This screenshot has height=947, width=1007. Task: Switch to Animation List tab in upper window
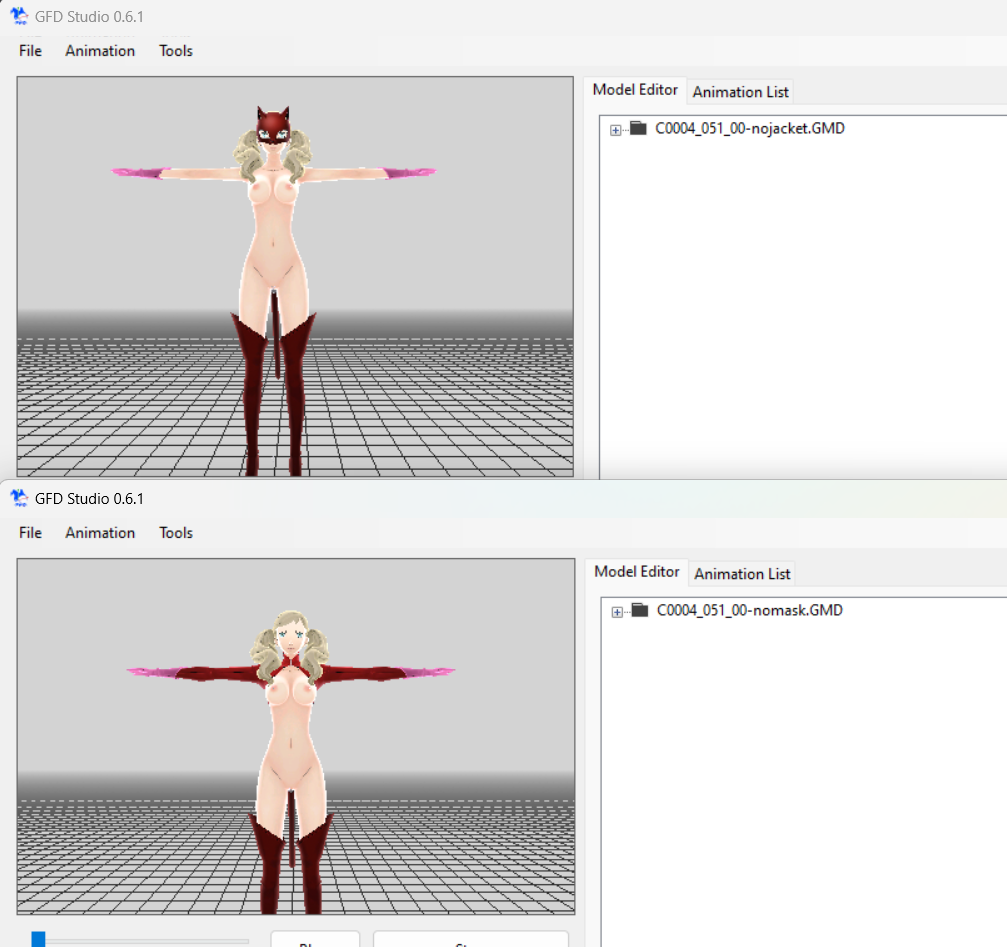(740, 92)
